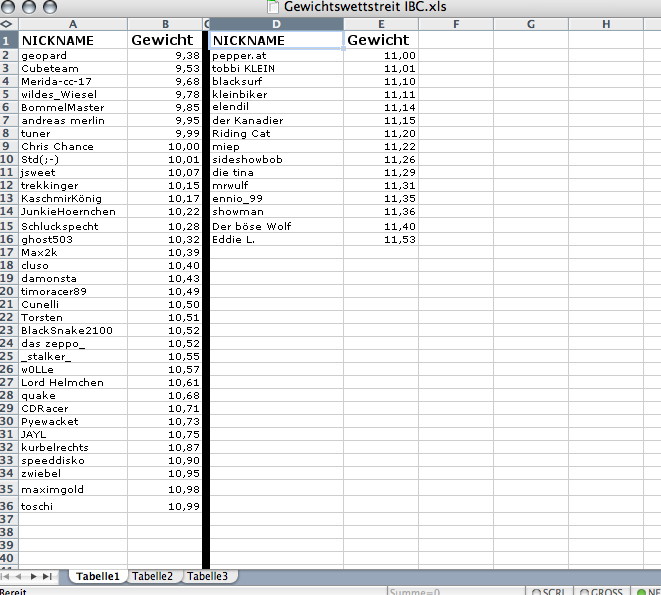Click the last sheet navigation arrow
The image size is (661, 595).
pyautogui.click(x=48, y=576)
